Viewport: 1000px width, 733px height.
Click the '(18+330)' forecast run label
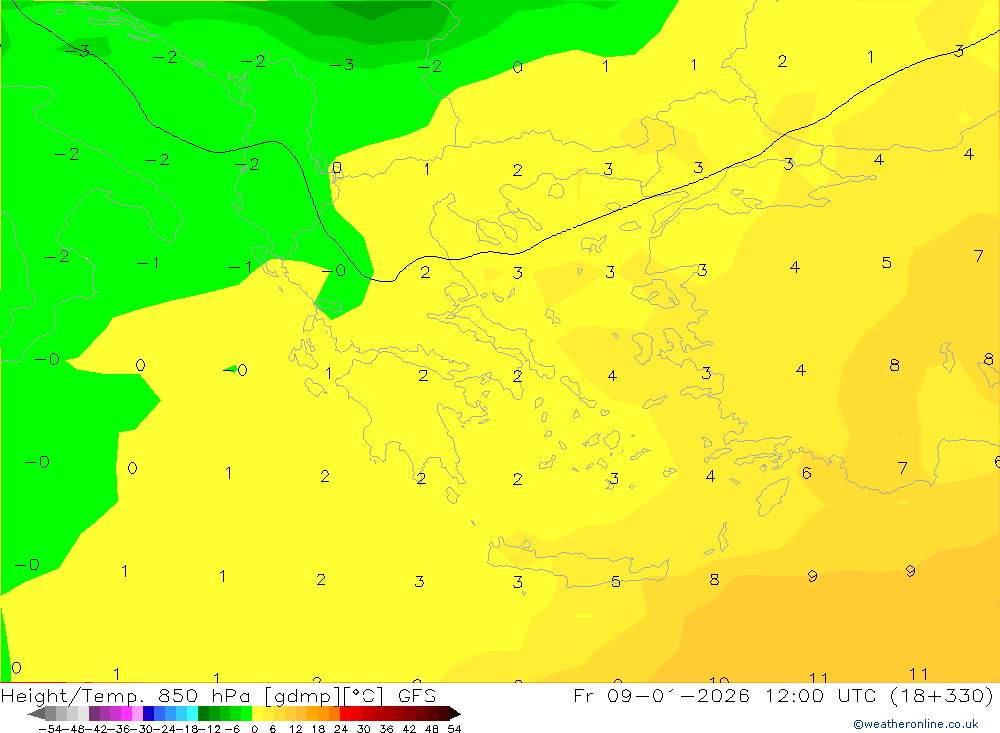(941, 695)
